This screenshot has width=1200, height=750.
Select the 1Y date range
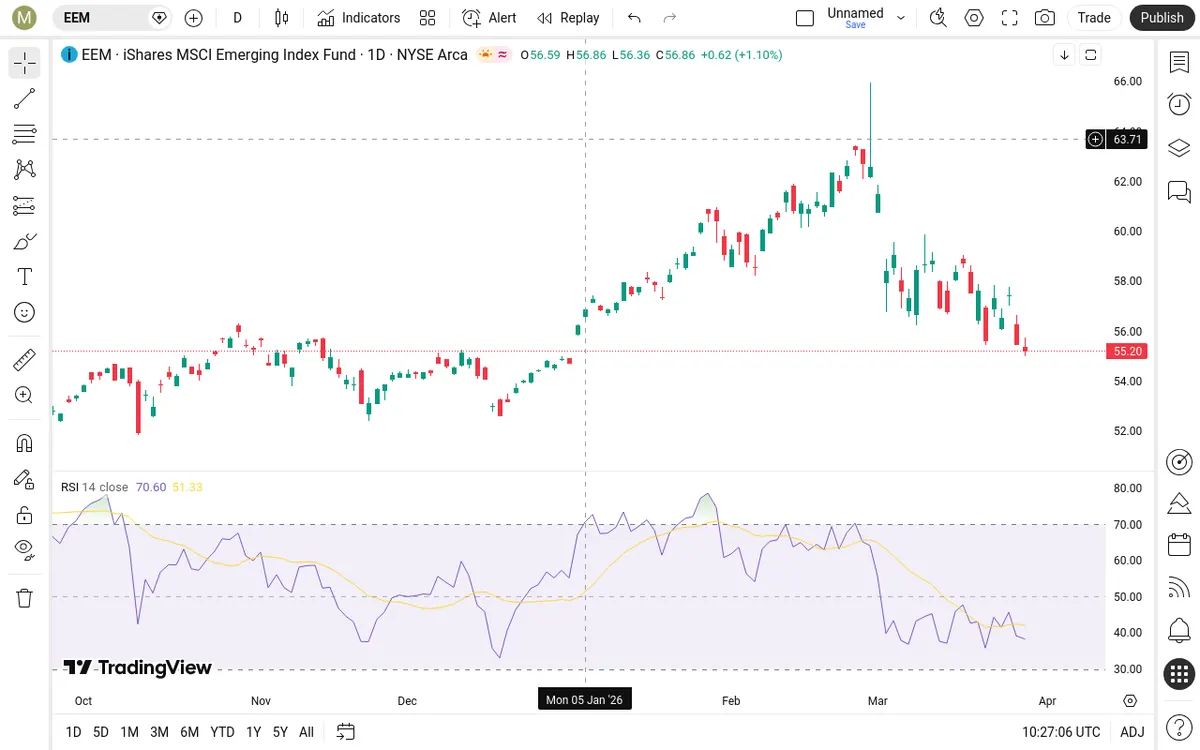253,732
